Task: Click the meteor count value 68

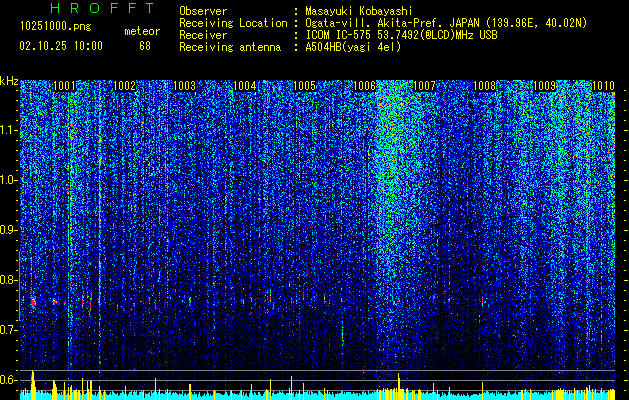Action: point(145,46)
